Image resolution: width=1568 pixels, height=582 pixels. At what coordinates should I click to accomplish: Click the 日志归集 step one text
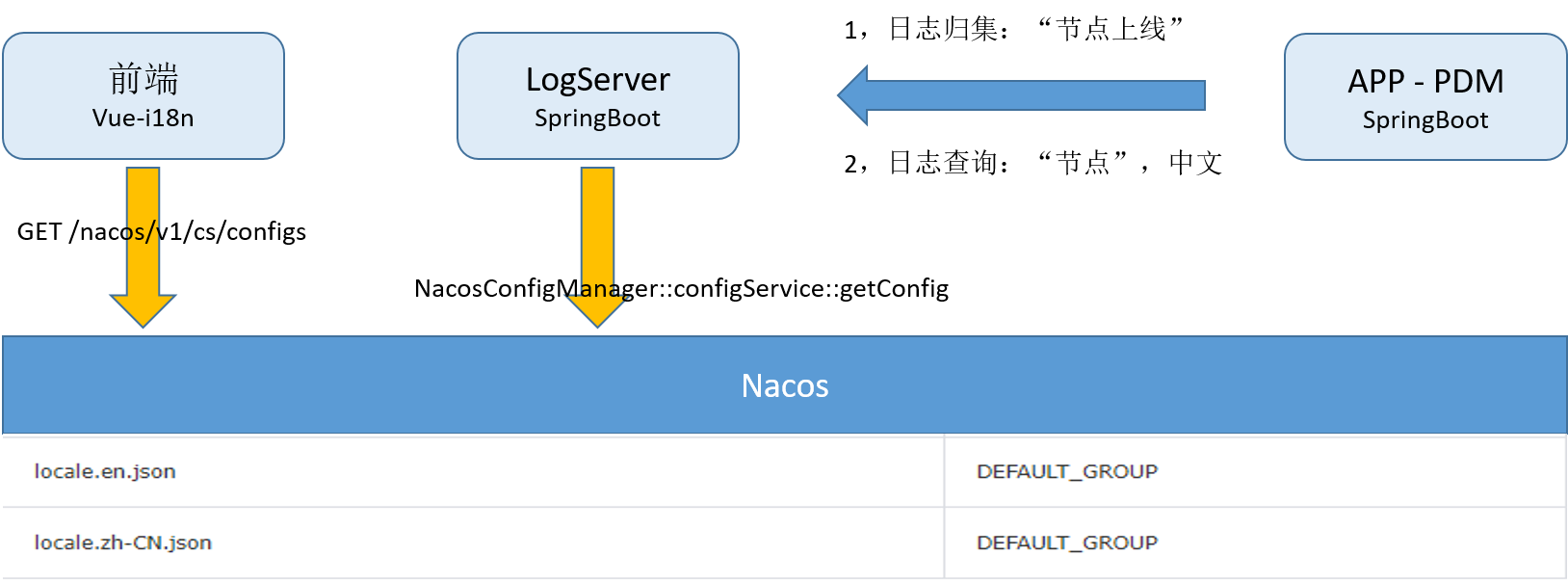(1013, 29)
